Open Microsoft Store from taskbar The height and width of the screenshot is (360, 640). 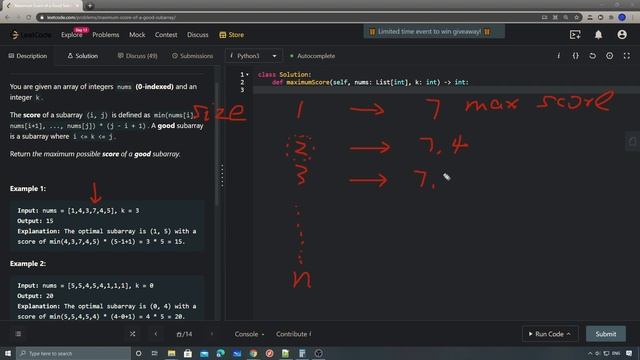188,353
